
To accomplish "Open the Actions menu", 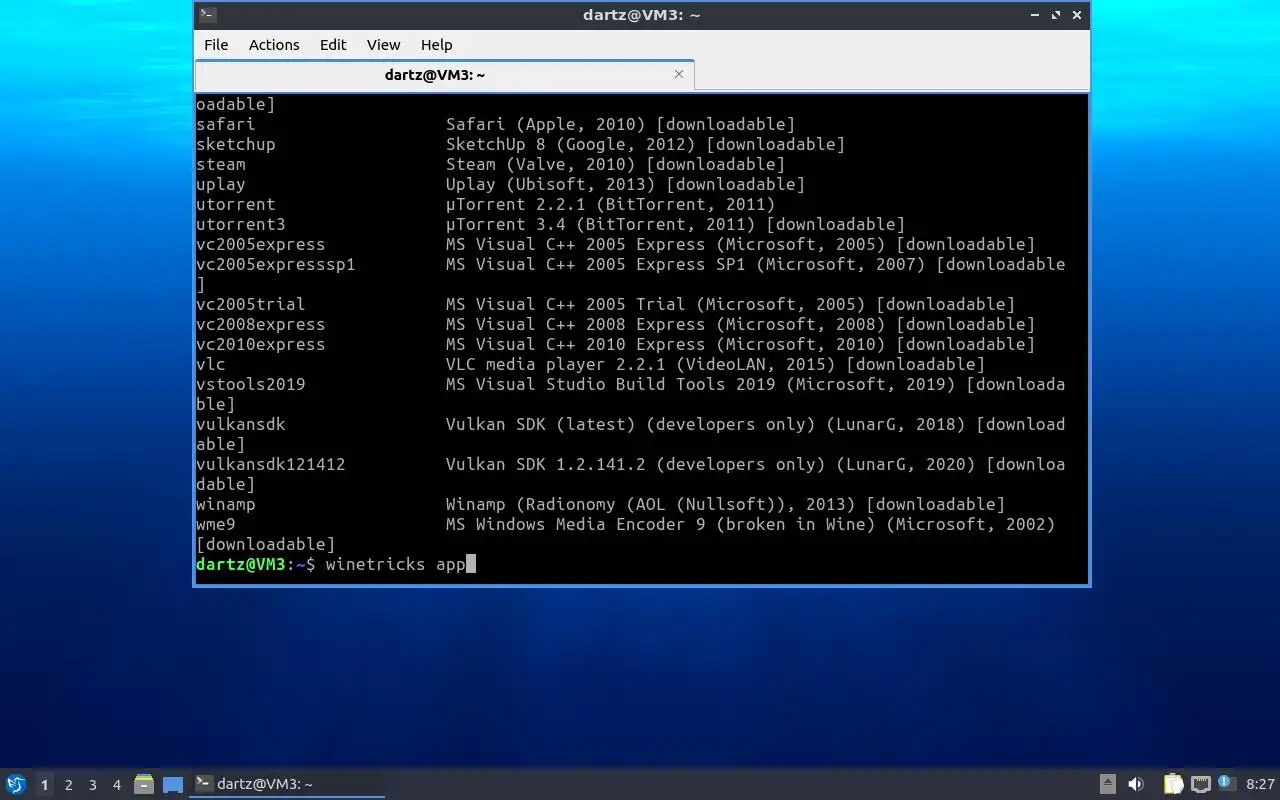I will [274, 44].
